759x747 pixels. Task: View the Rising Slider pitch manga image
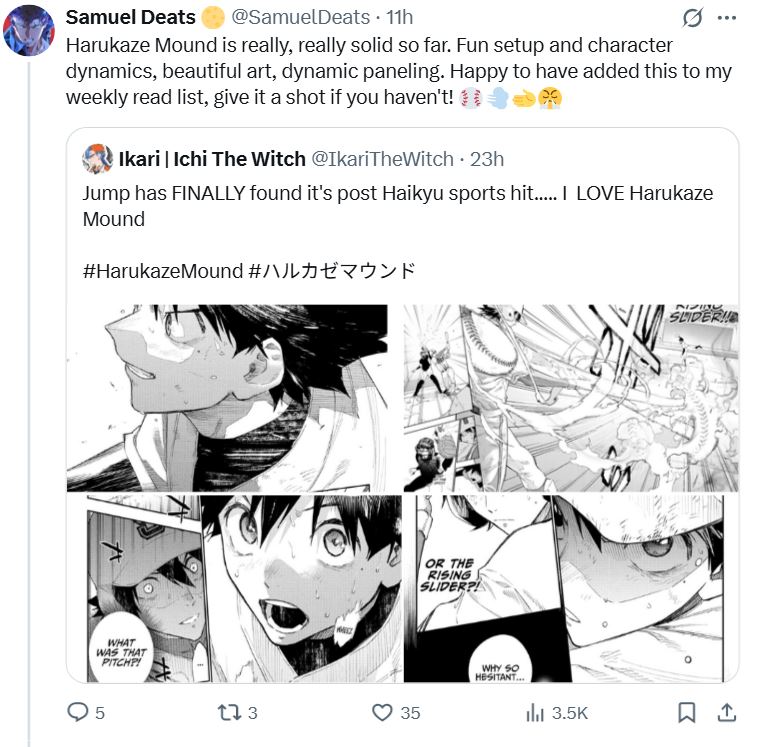coord(571,398)
